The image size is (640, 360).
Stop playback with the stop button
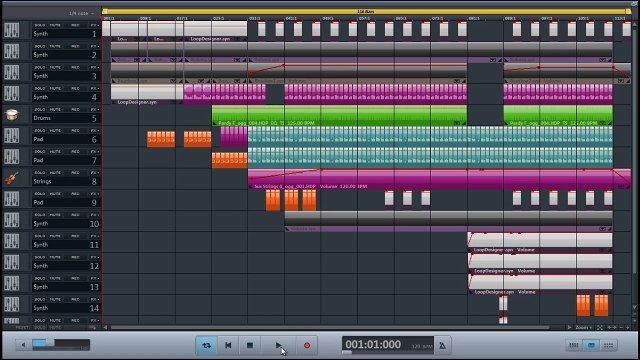pyautogui.click(x=250, y=345)
